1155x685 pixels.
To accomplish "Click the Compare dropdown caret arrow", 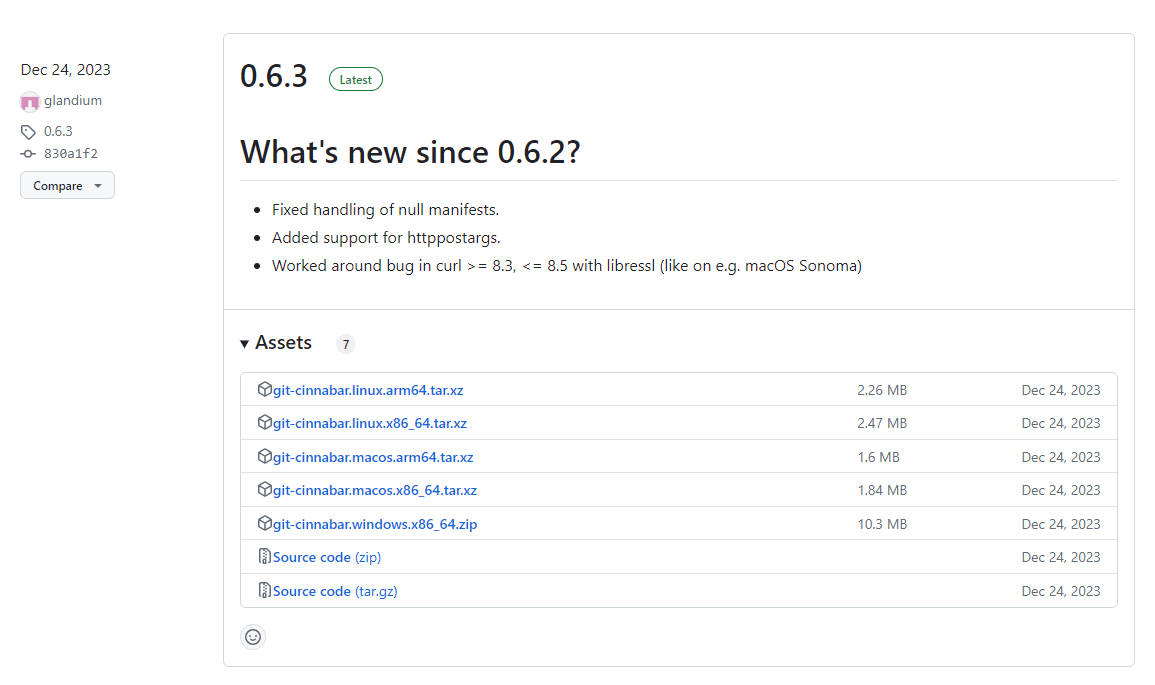I will (x=98, y=185).
